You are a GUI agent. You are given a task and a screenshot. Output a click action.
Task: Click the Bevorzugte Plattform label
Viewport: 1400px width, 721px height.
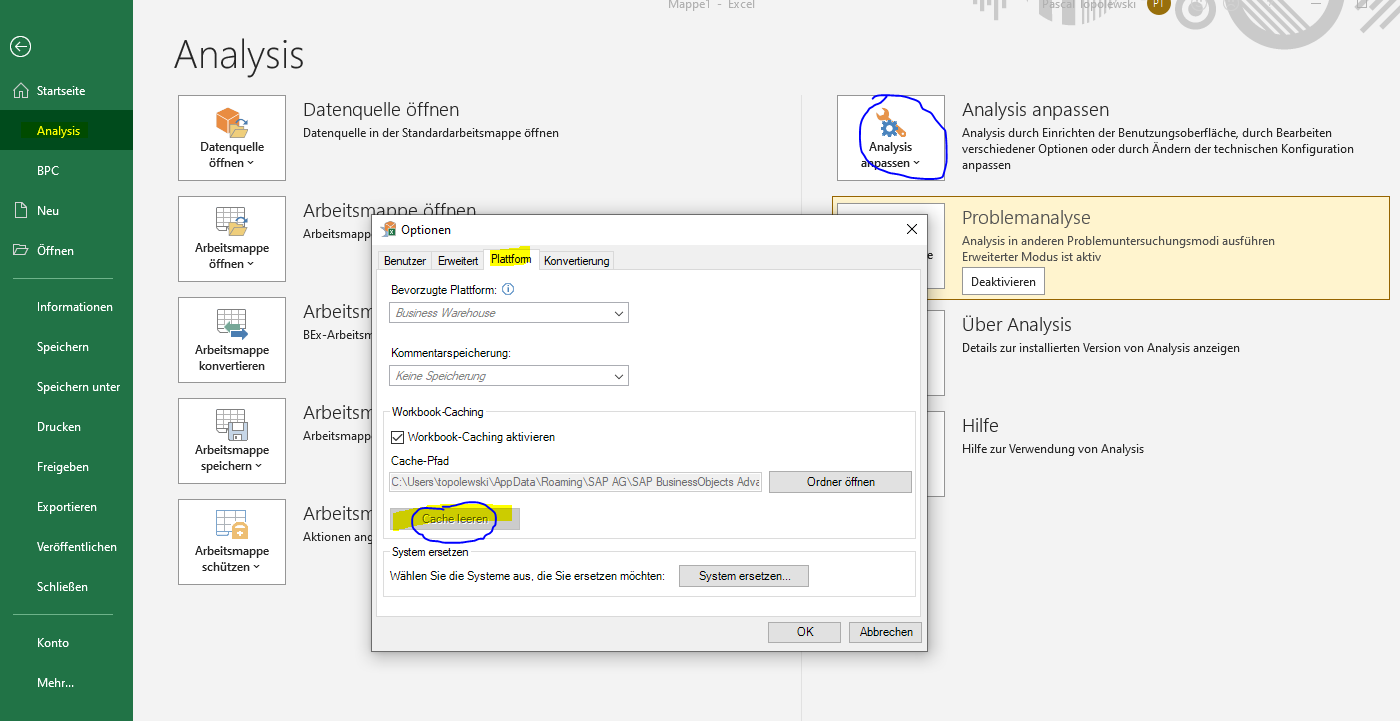pyautogui.click(x=444, y=290)
